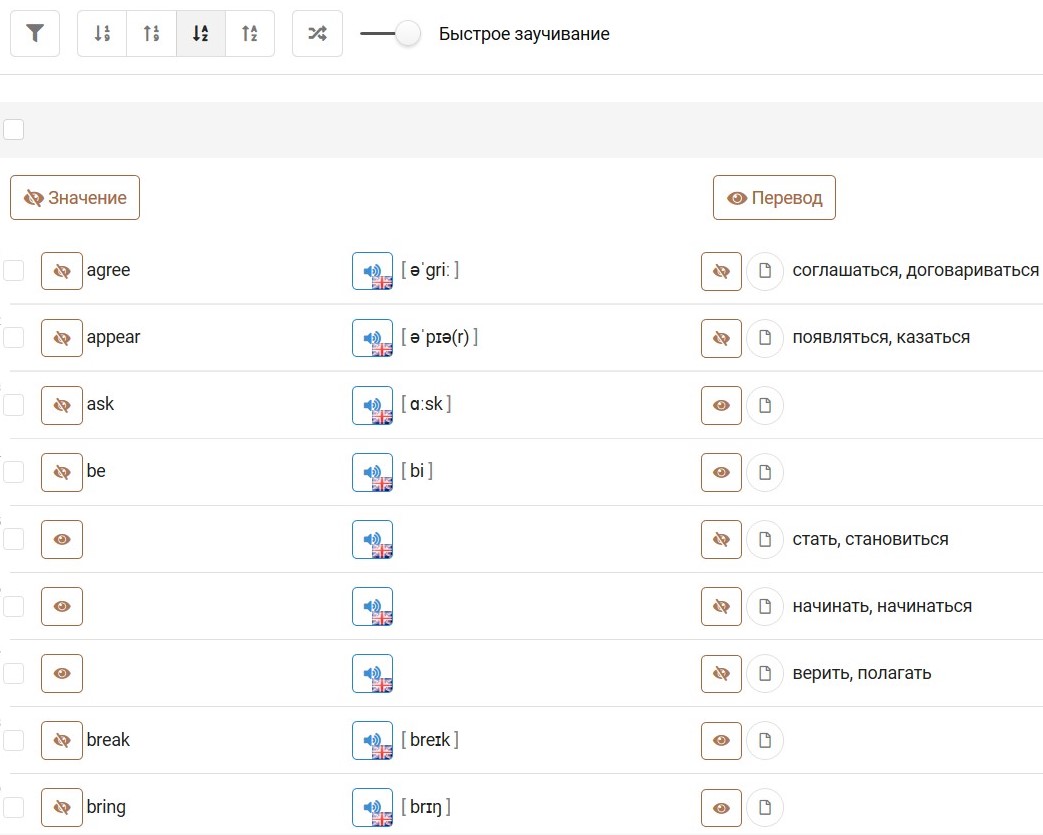Play pronunciation audio for 'break'
The image size is (1043, 835).
(372, 741)
